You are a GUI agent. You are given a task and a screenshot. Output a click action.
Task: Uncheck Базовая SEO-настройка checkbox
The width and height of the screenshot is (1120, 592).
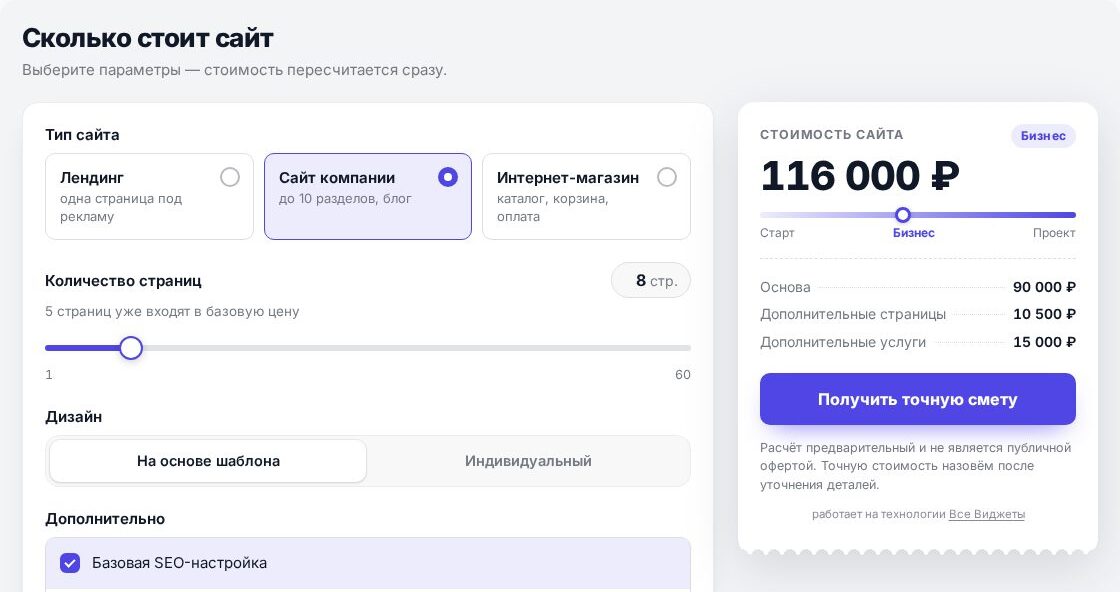tap(70, 563)
